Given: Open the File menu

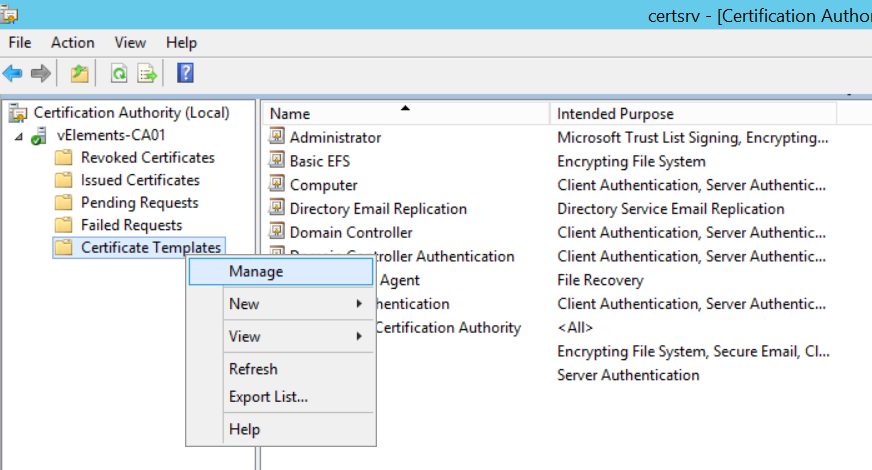Looking at the screenshot, I should coord(20,42).
